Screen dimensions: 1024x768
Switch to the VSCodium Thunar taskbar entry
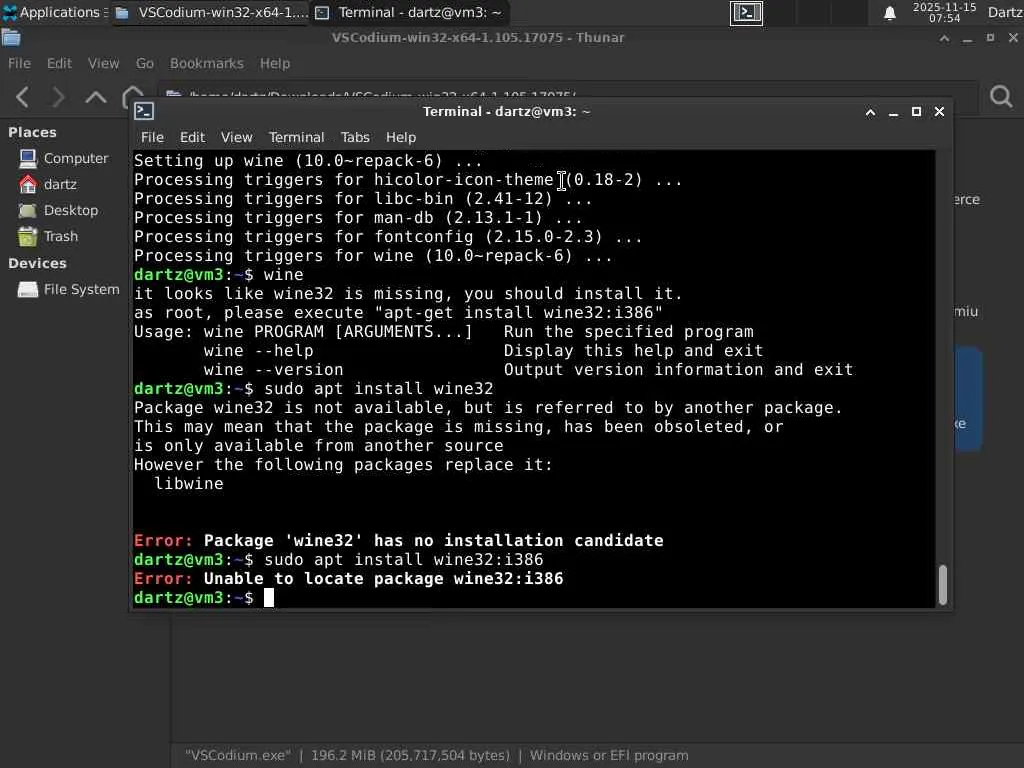pyautogui.click(x=211, y=12)
